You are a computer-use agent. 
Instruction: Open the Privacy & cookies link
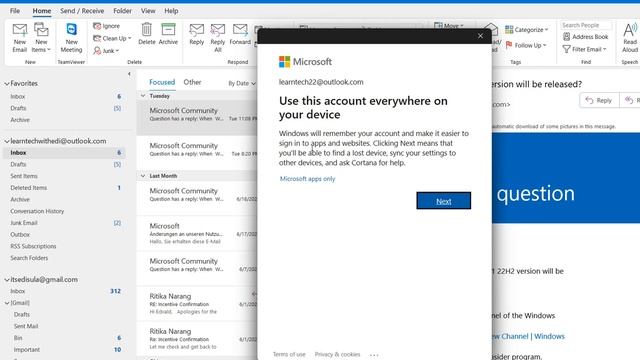pos(338,354)
